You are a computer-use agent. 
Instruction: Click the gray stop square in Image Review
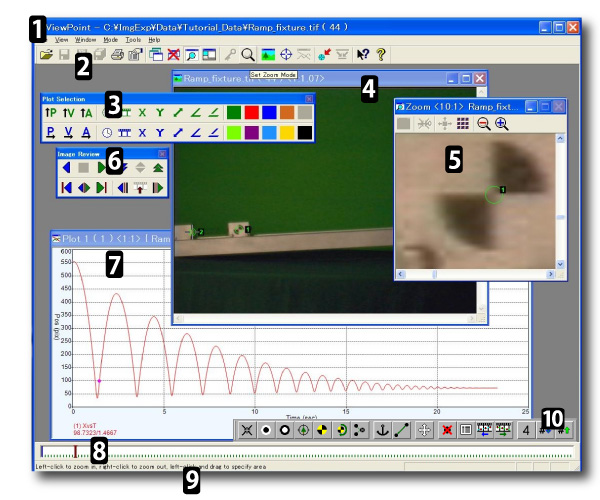[x=84, y=168]
